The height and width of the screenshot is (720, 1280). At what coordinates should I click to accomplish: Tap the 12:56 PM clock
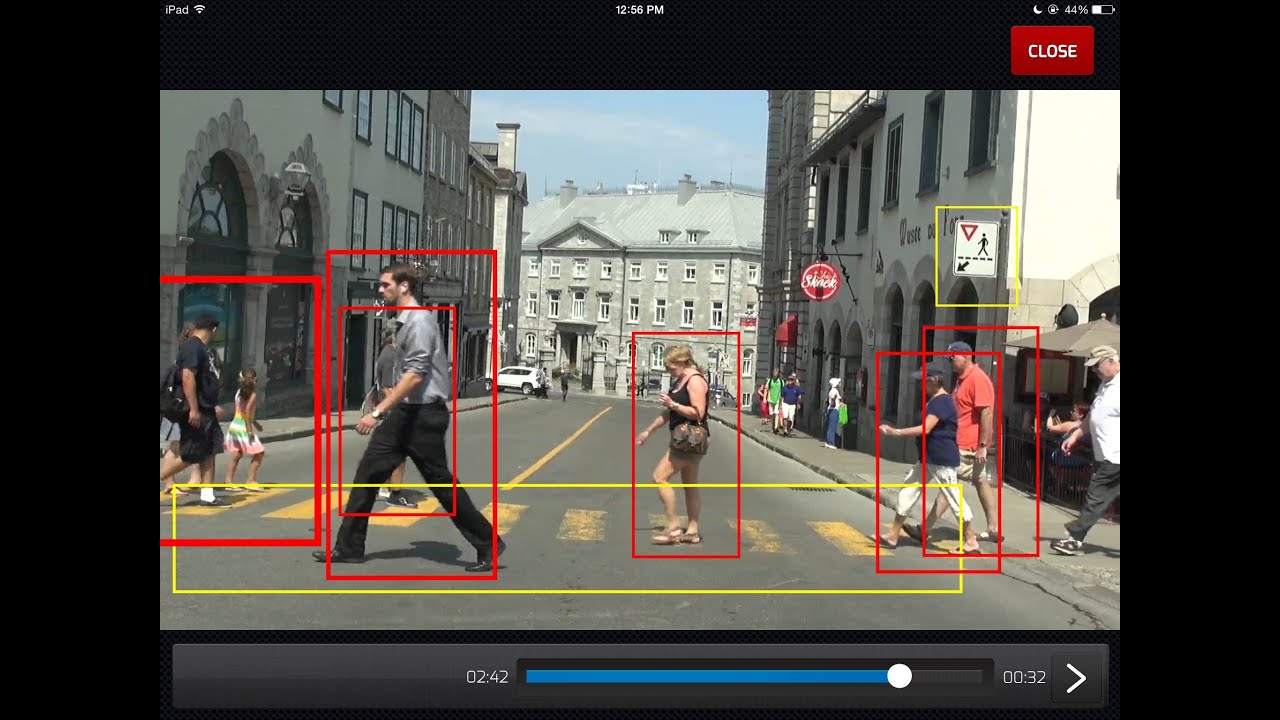click(x=640, y=9)
